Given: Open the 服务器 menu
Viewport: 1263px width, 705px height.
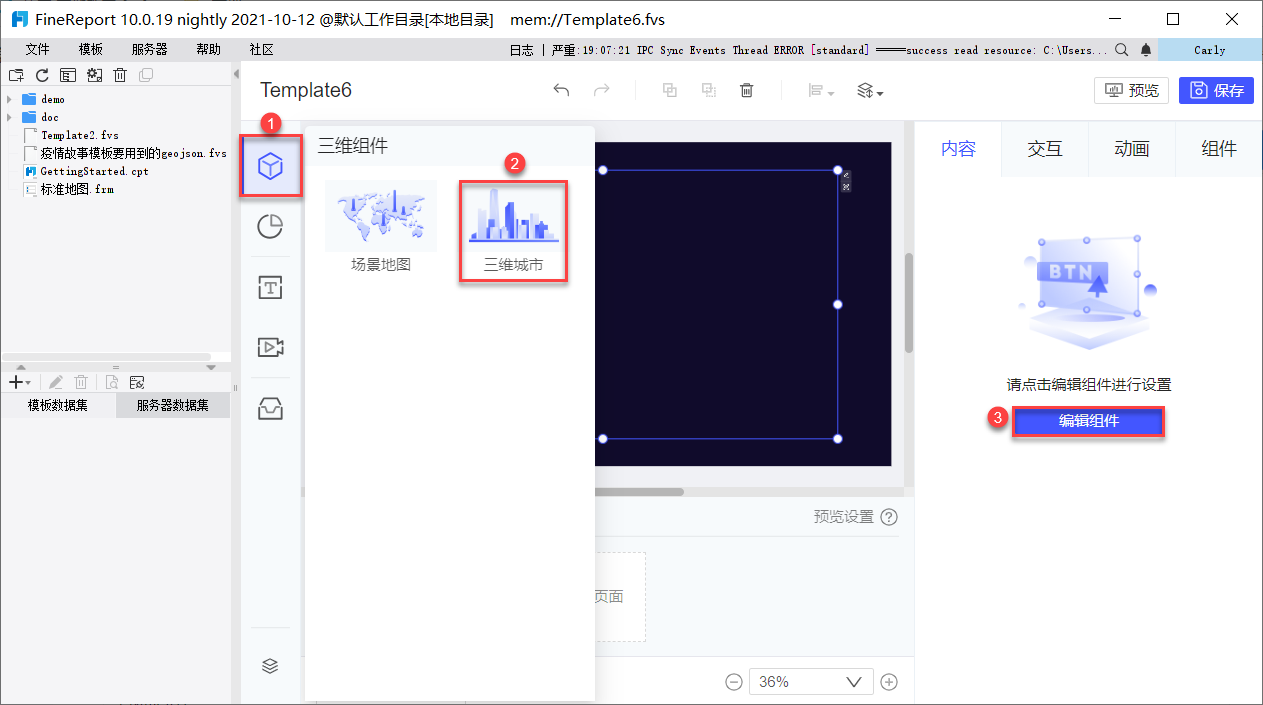Looking at the screenshot, I should tap(150, 50).
